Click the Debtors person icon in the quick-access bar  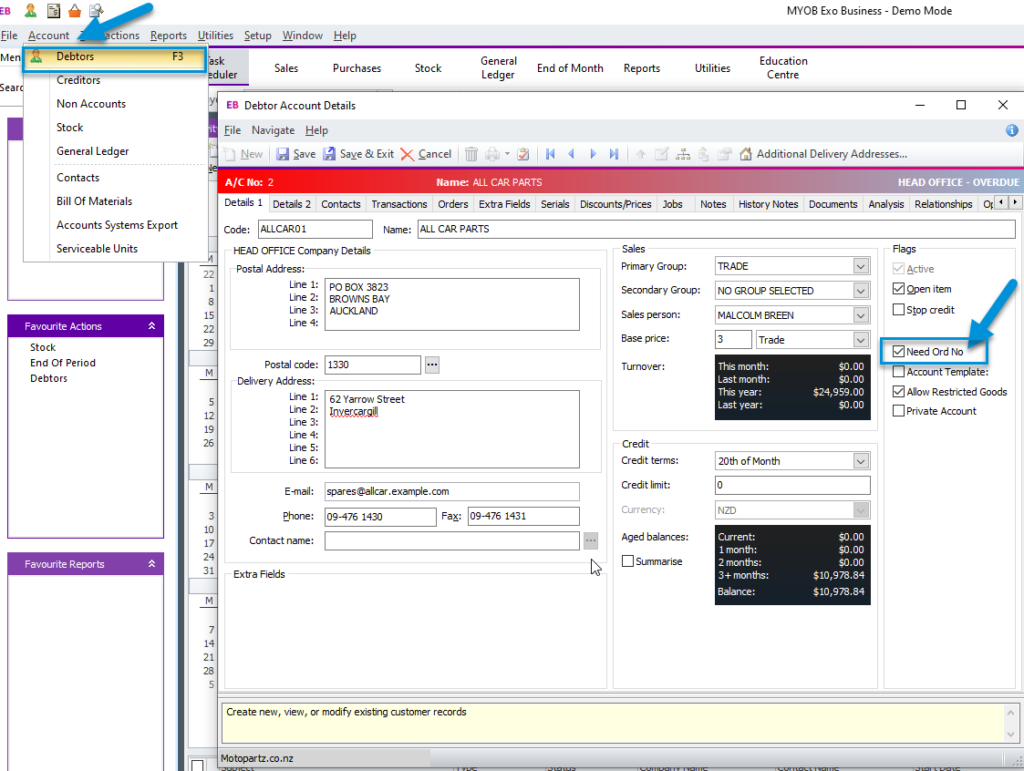point(30,10)
